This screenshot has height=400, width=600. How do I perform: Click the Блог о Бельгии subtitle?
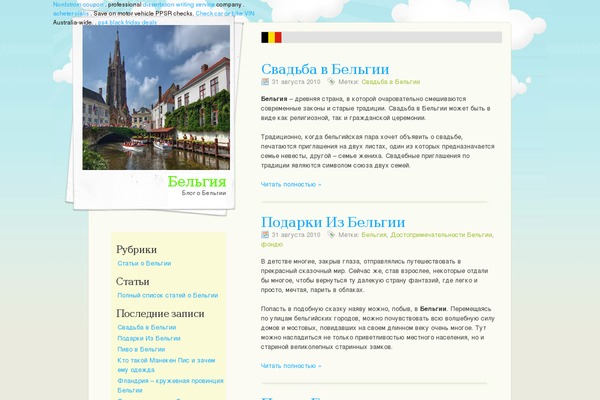pos(204,193)
